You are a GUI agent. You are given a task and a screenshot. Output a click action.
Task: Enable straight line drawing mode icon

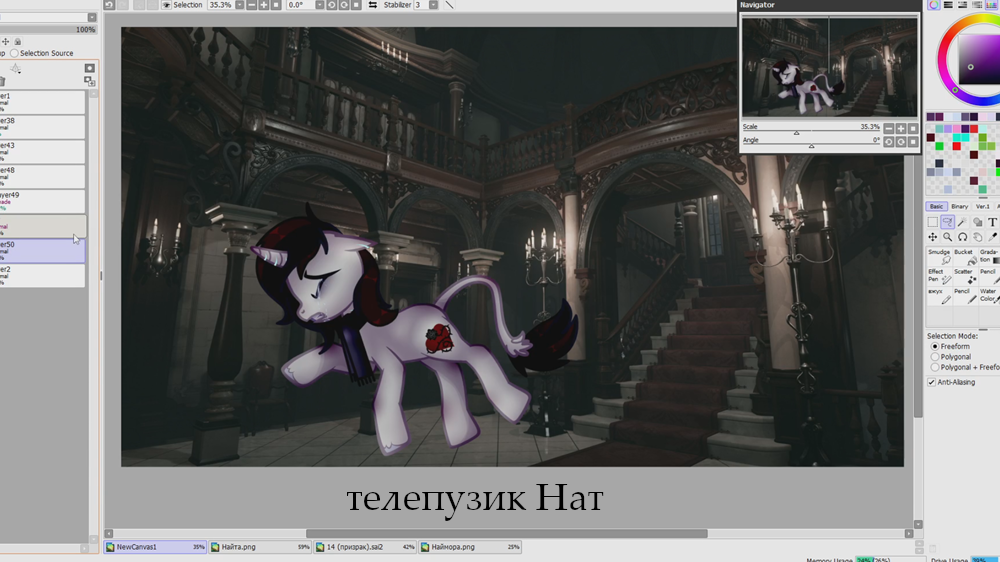tap(450, 4)
